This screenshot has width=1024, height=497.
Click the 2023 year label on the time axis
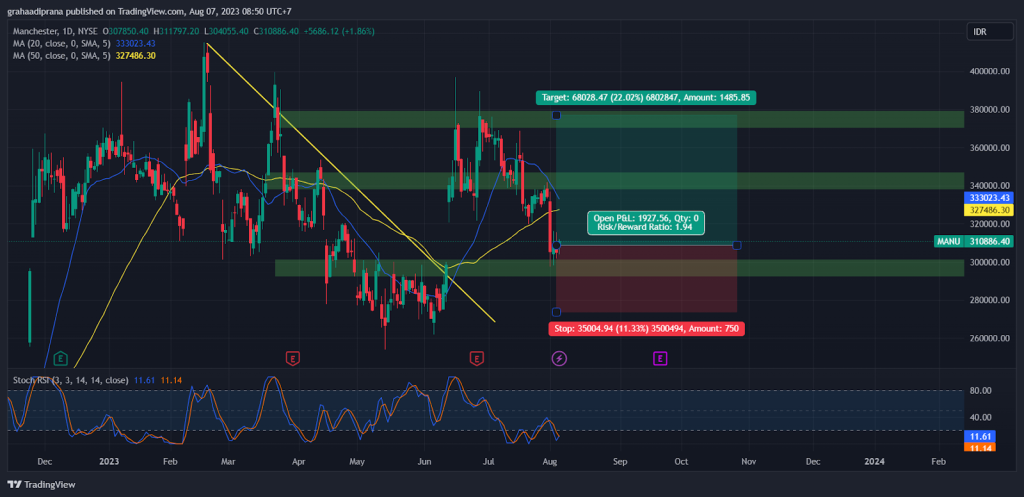click(109, 461)
